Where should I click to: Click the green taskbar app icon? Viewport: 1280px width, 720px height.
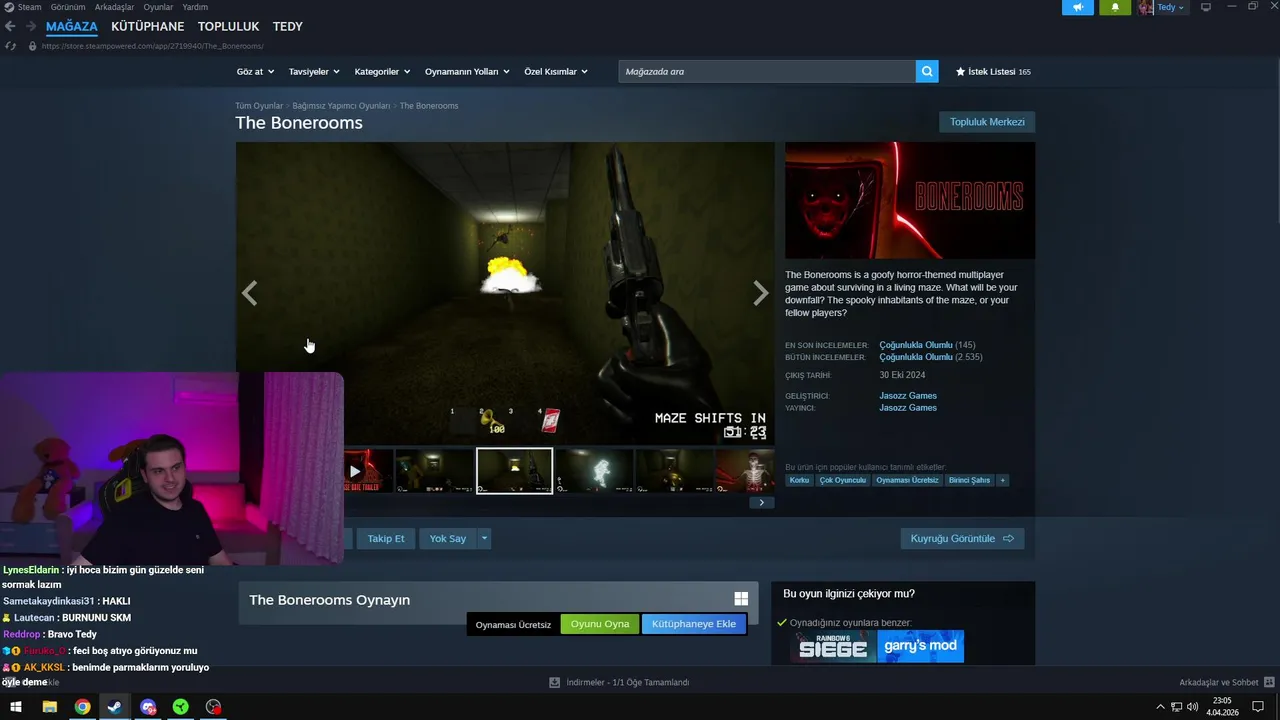180,707
